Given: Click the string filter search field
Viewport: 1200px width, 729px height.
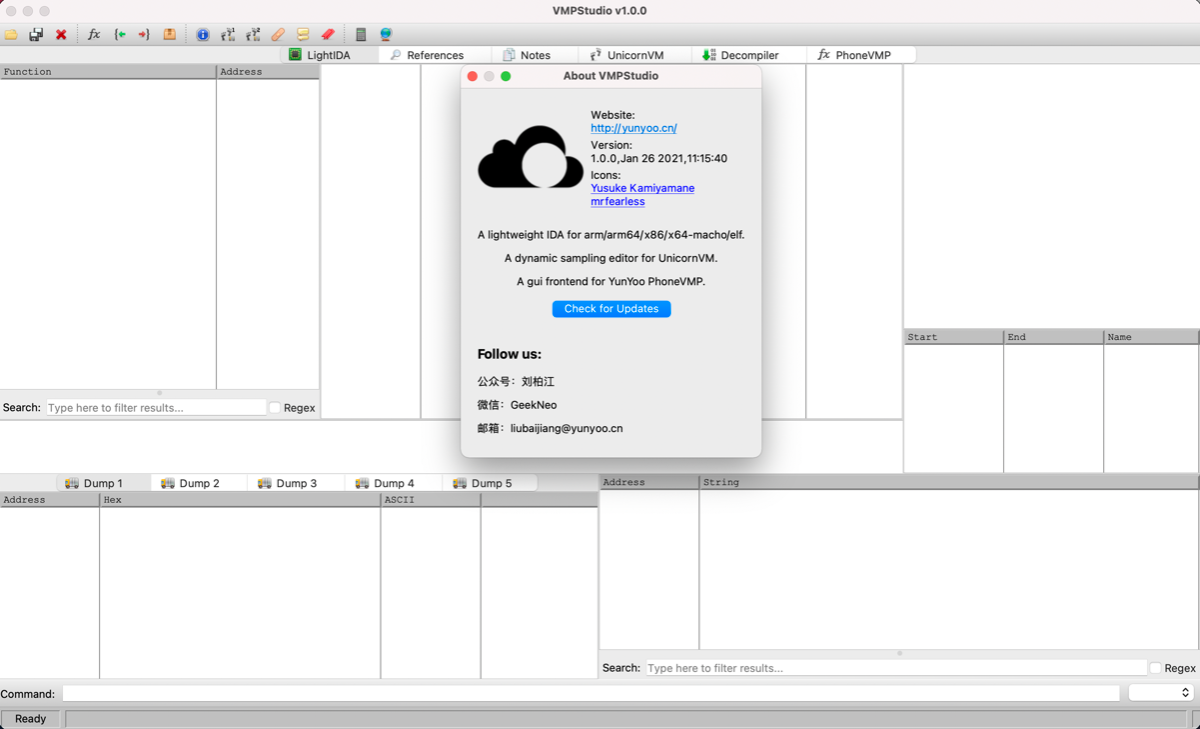Looking at the screenshot, I should coord(896,668).
